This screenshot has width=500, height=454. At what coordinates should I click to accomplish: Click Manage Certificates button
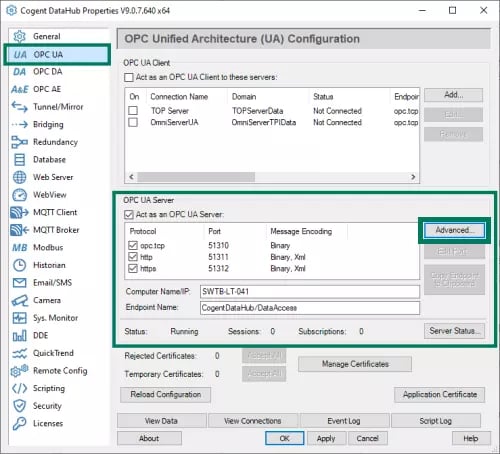tap(355, 364)
